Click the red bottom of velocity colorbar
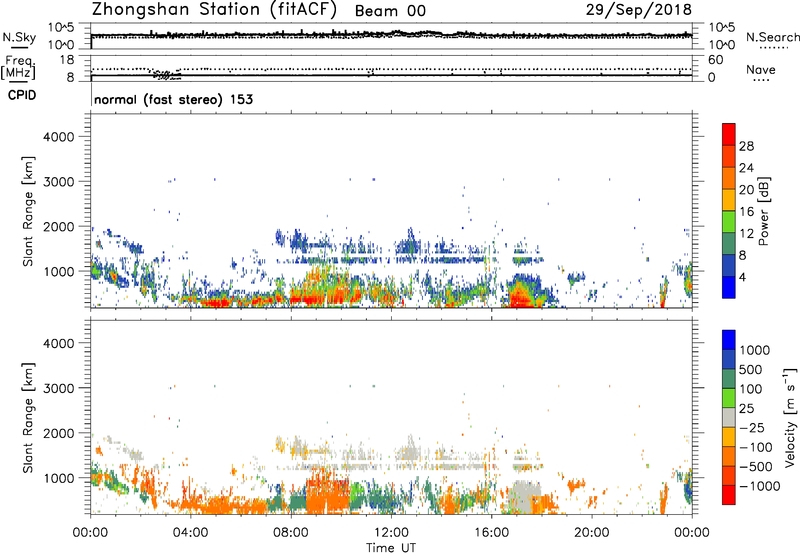This screenshot has height=554, width=800. (729, 495)
